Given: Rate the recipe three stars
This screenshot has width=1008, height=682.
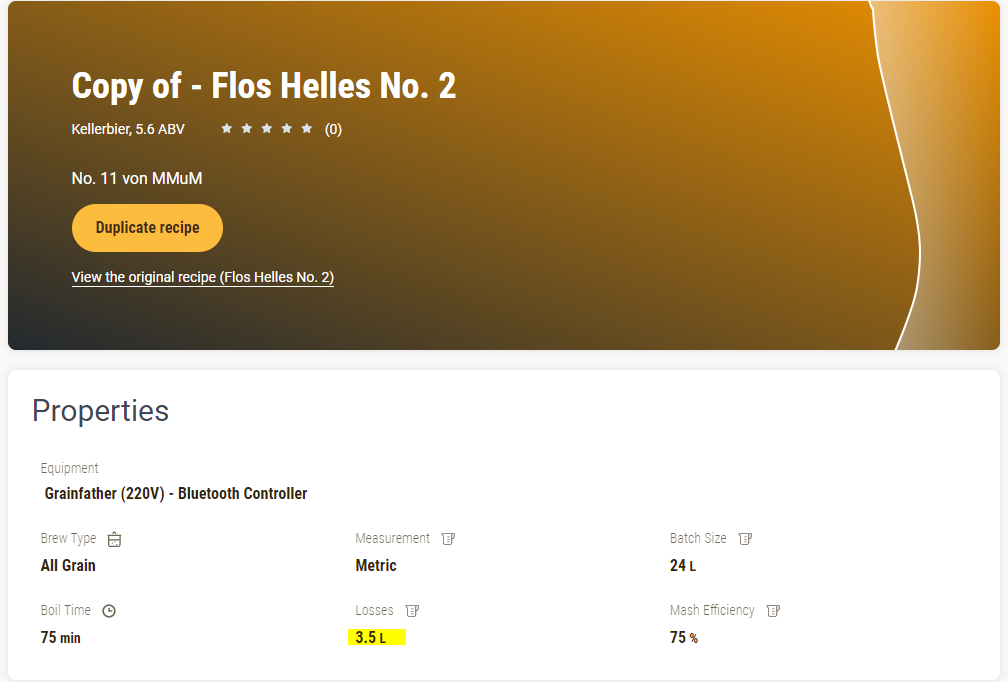Looking at the screenshot, I should 266,129.
